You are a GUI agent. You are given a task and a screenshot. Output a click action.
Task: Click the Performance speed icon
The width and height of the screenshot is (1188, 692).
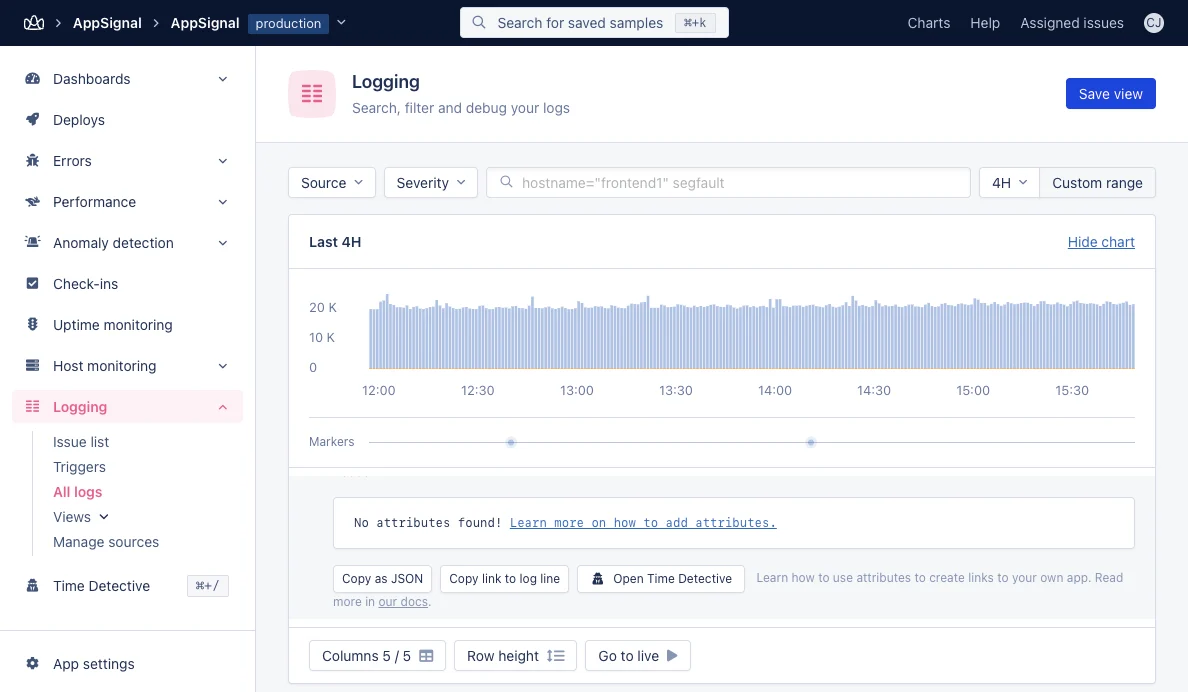(33, 202)
